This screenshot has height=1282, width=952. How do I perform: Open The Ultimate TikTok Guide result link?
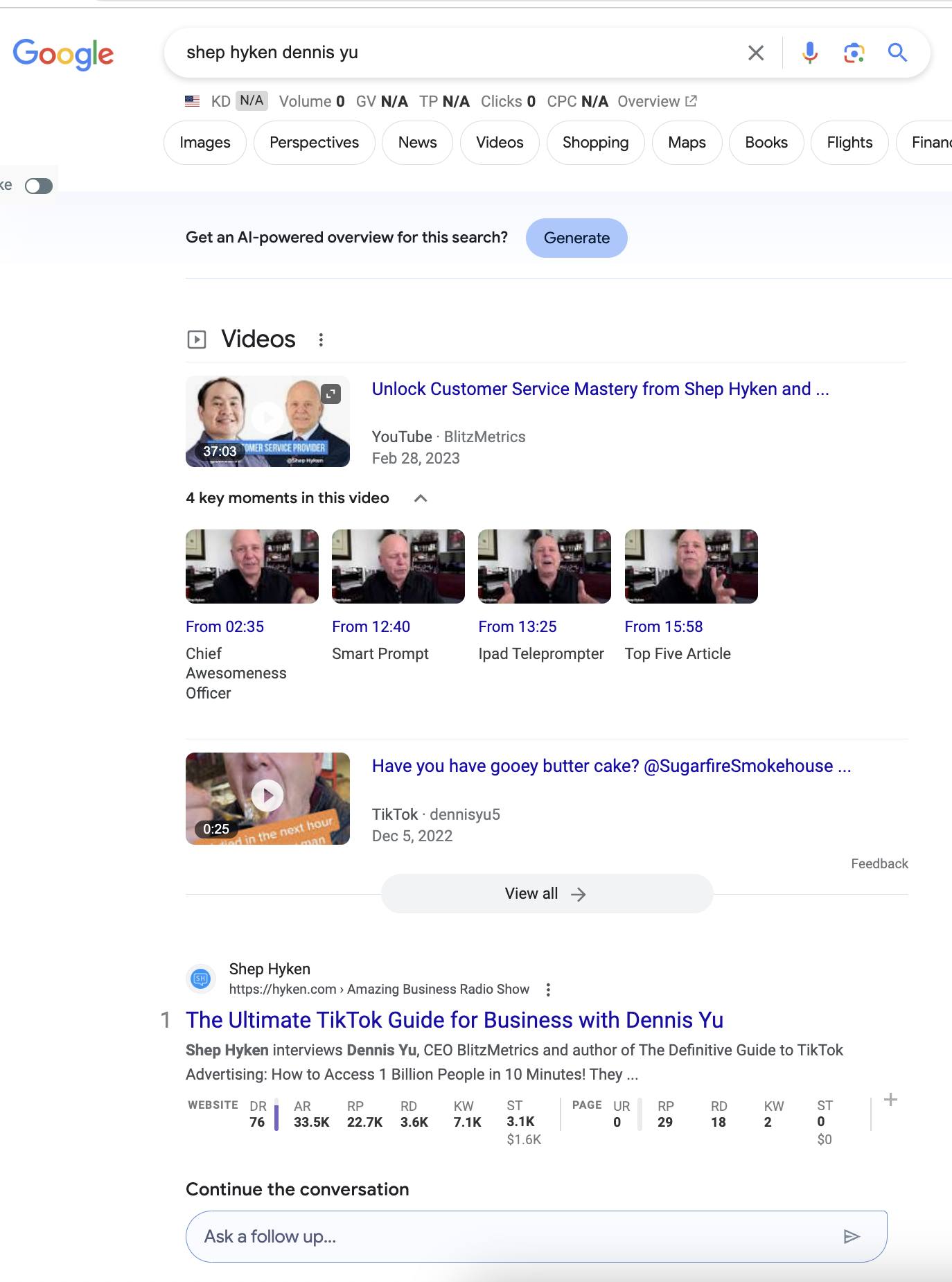coord(455,1020)
